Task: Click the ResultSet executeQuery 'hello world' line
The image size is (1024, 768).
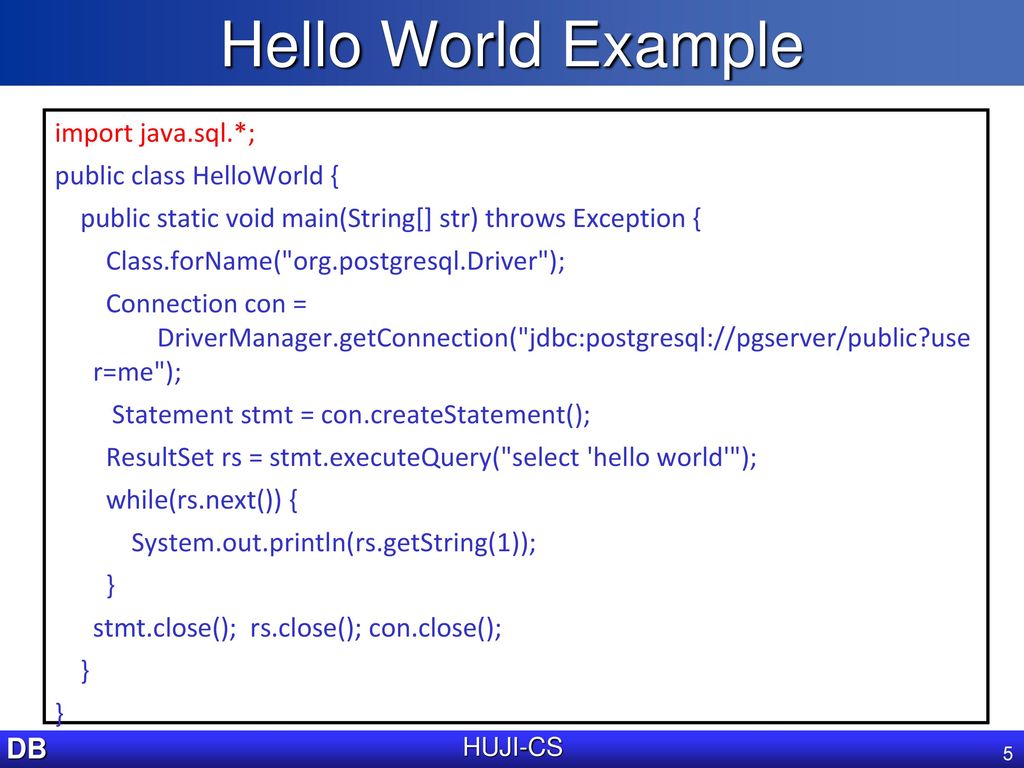Action: click(x=431, y=457)
